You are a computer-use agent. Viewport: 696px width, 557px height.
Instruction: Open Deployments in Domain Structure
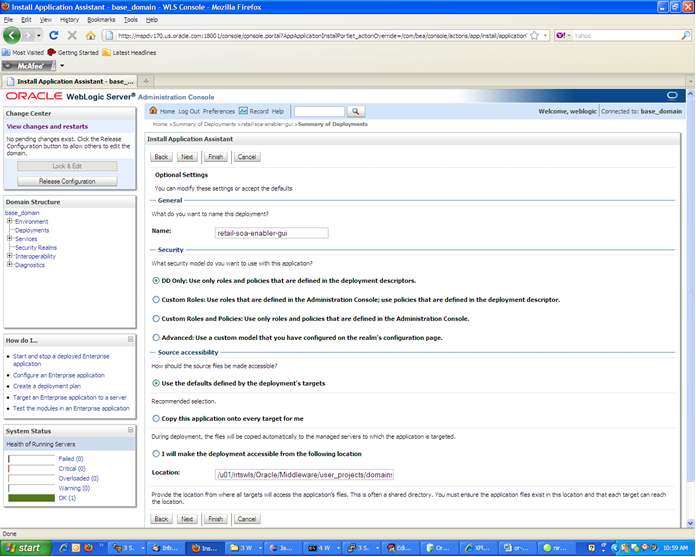32,230
